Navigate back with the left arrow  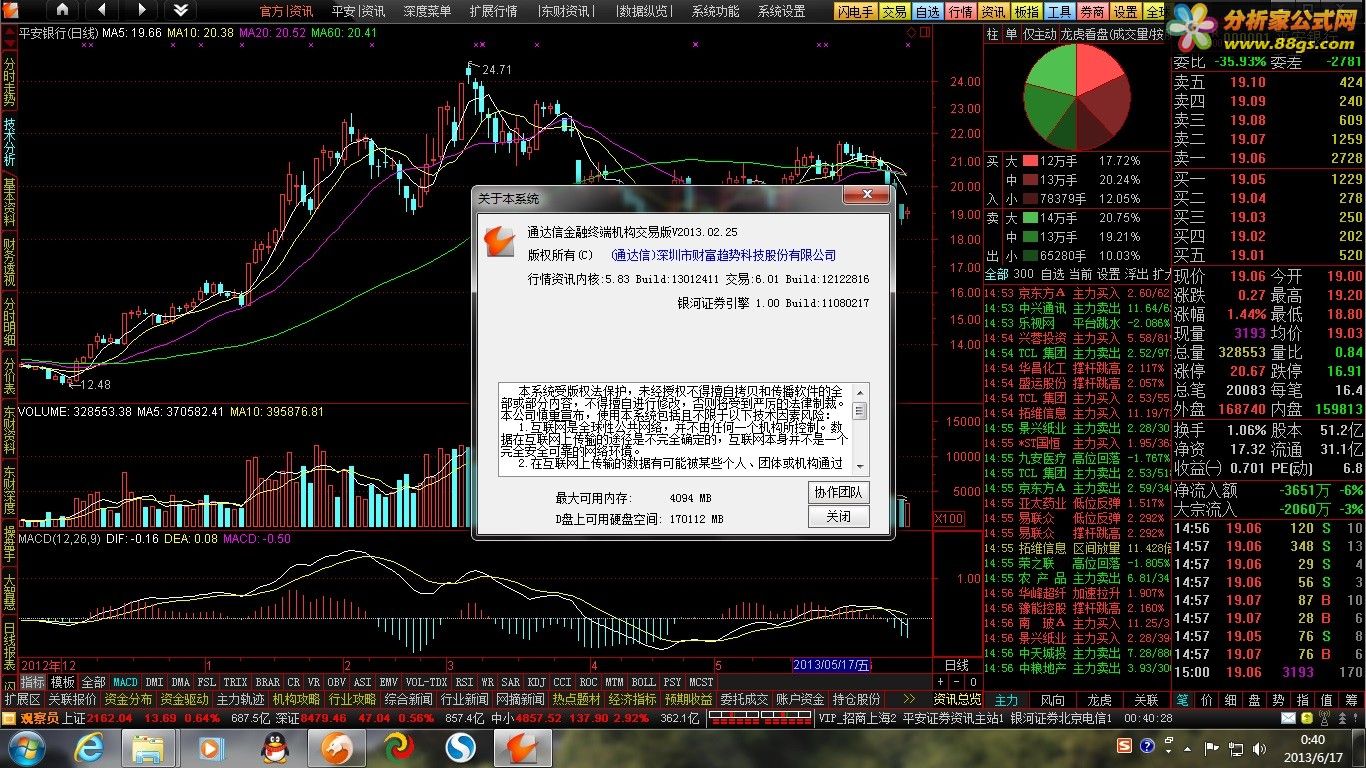pos(102,10)
